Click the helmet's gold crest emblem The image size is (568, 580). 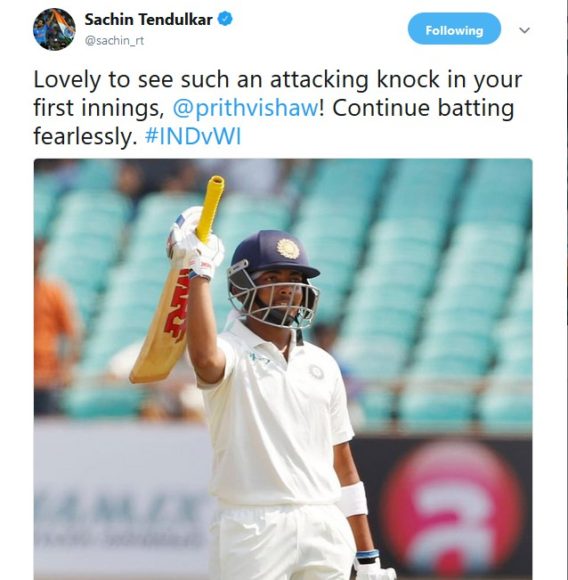[288, 248]
